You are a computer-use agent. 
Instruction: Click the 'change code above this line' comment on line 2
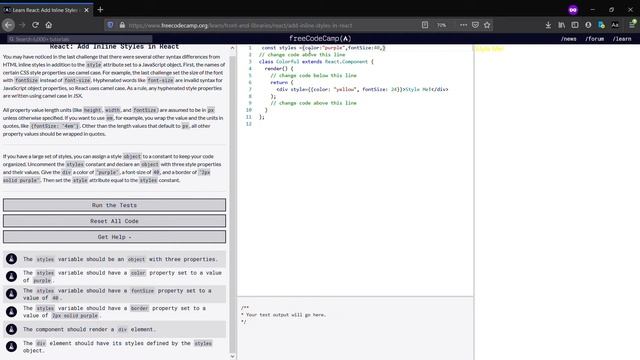click(x=302, y=55)
